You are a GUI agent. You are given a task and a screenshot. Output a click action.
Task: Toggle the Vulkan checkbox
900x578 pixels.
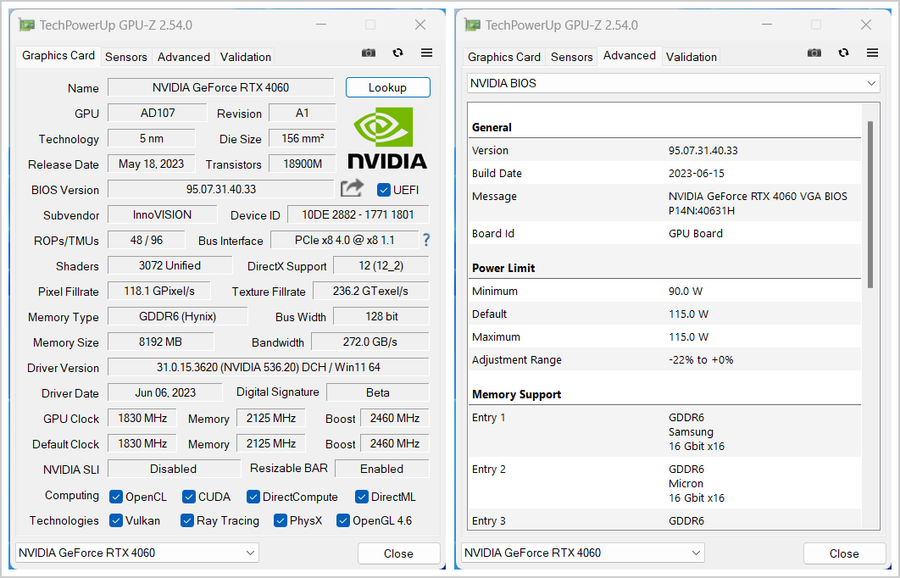116,520
